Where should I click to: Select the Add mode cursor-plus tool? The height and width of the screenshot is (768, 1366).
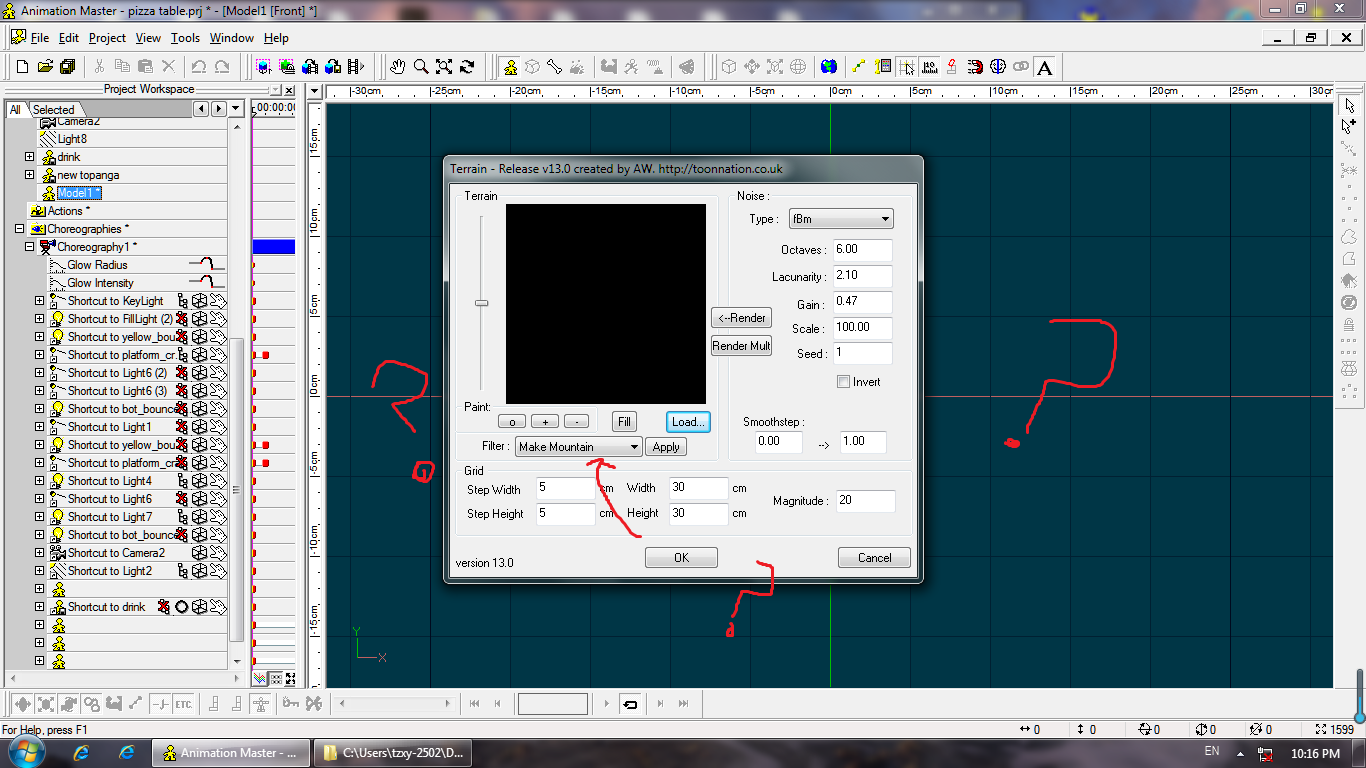pos(1349,126)
